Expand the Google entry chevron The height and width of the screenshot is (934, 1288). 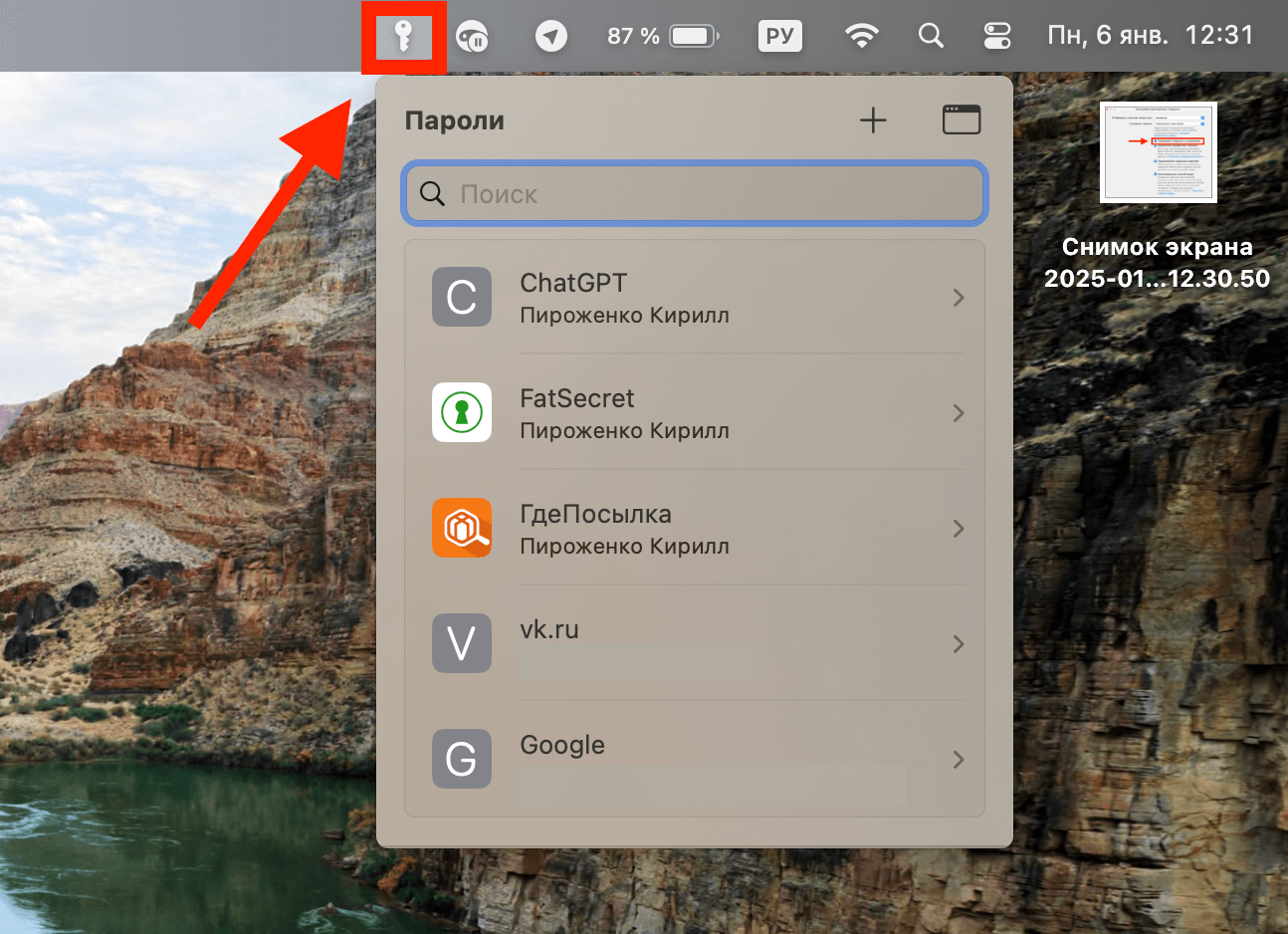pos(958,760)
